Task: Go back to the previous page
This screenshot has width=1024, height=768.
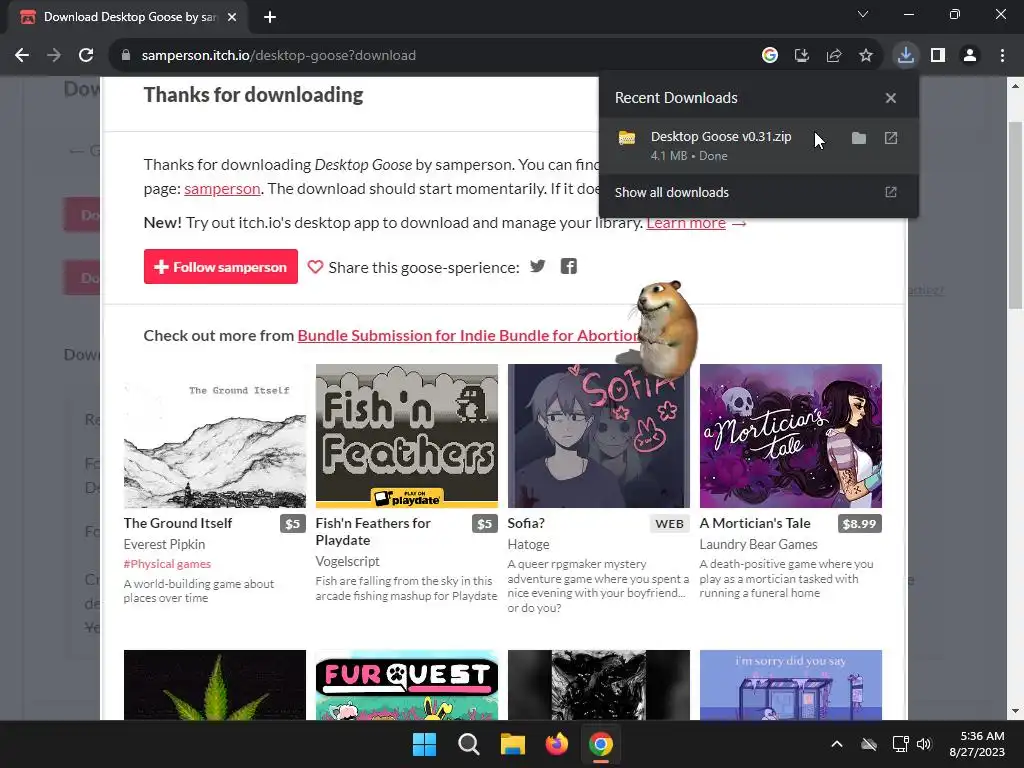Action: [x=22, y=56]
